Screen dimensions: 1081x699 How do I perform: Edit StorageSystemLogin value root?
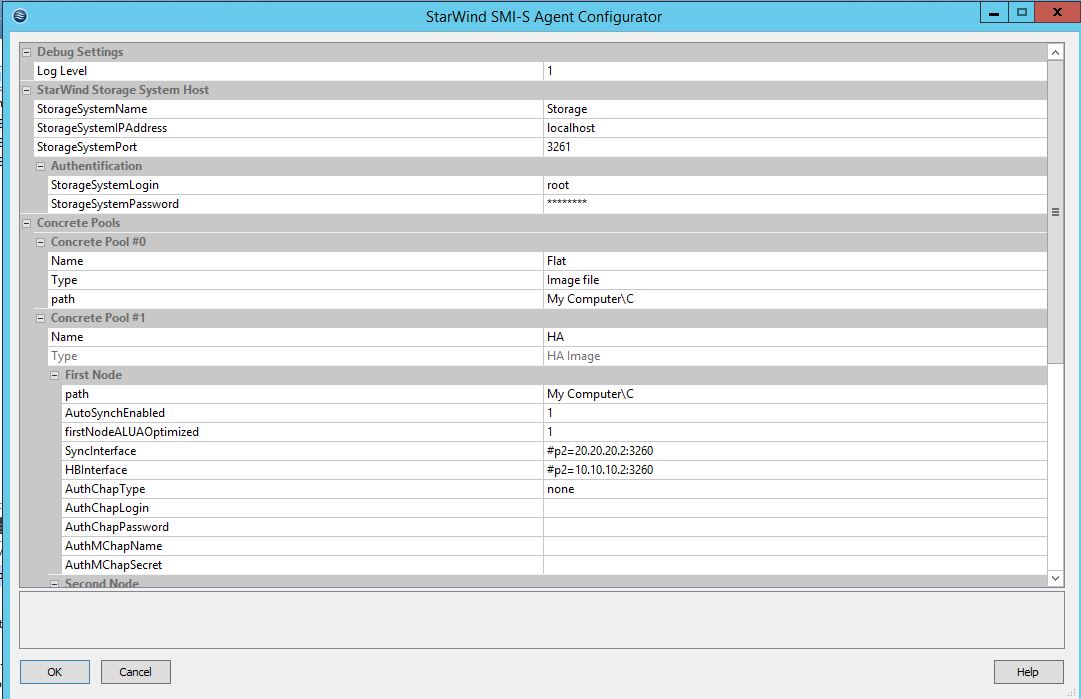(795, 185)
